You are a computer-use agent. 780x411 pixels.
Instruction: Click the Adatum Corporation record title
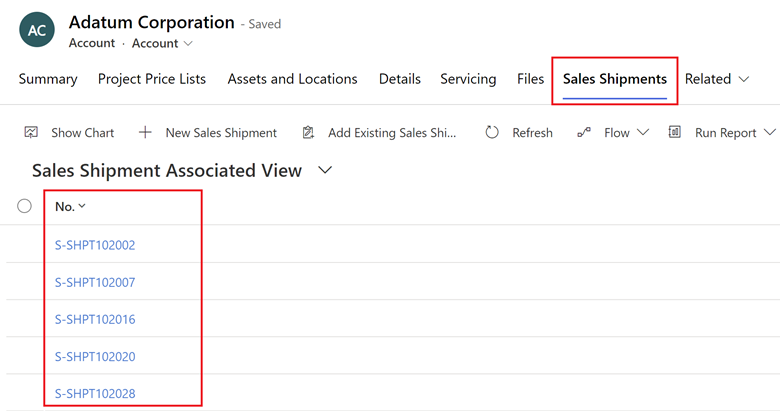coord(152,22)
